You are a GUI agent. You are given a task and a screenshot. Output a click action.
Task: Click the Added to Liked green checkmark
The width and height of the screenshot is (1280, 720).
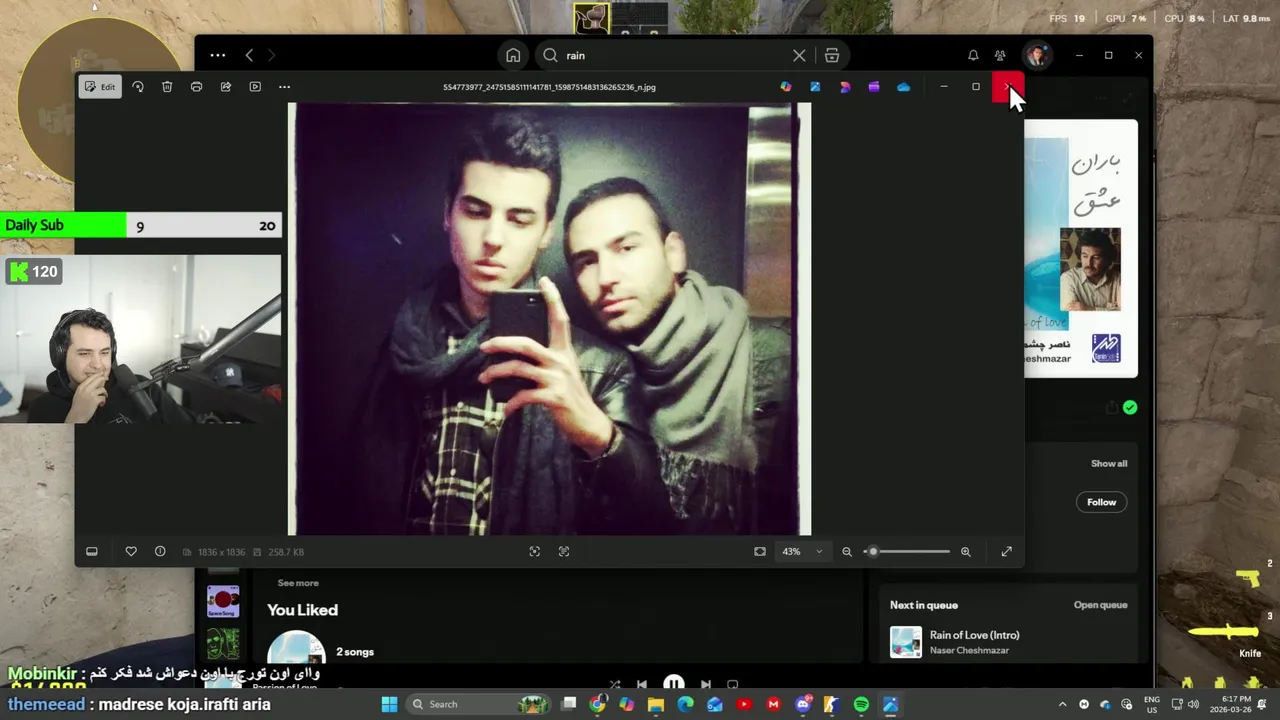(x=1130, y=407)
